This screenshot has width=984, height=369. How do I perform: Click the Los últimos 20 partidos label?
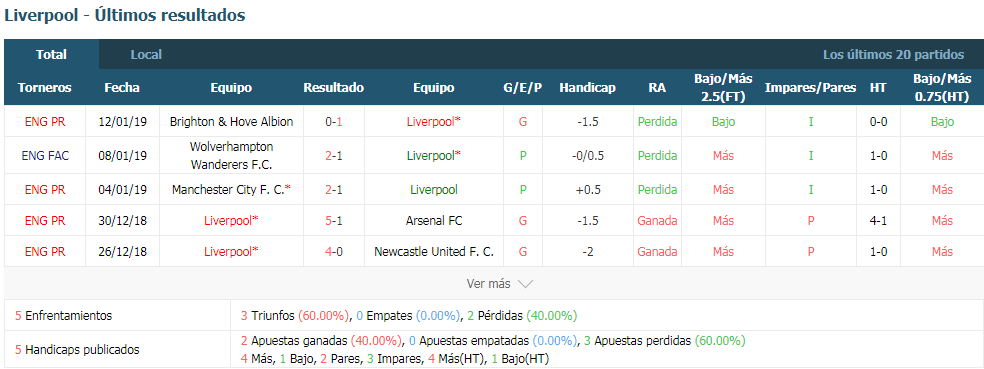coord(894,55)
